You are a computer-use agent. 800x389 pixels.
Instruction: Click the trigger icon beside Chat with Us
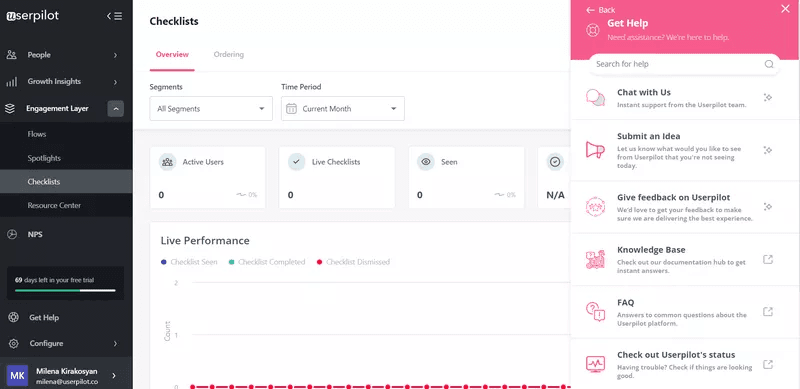[x=767, y=98]
